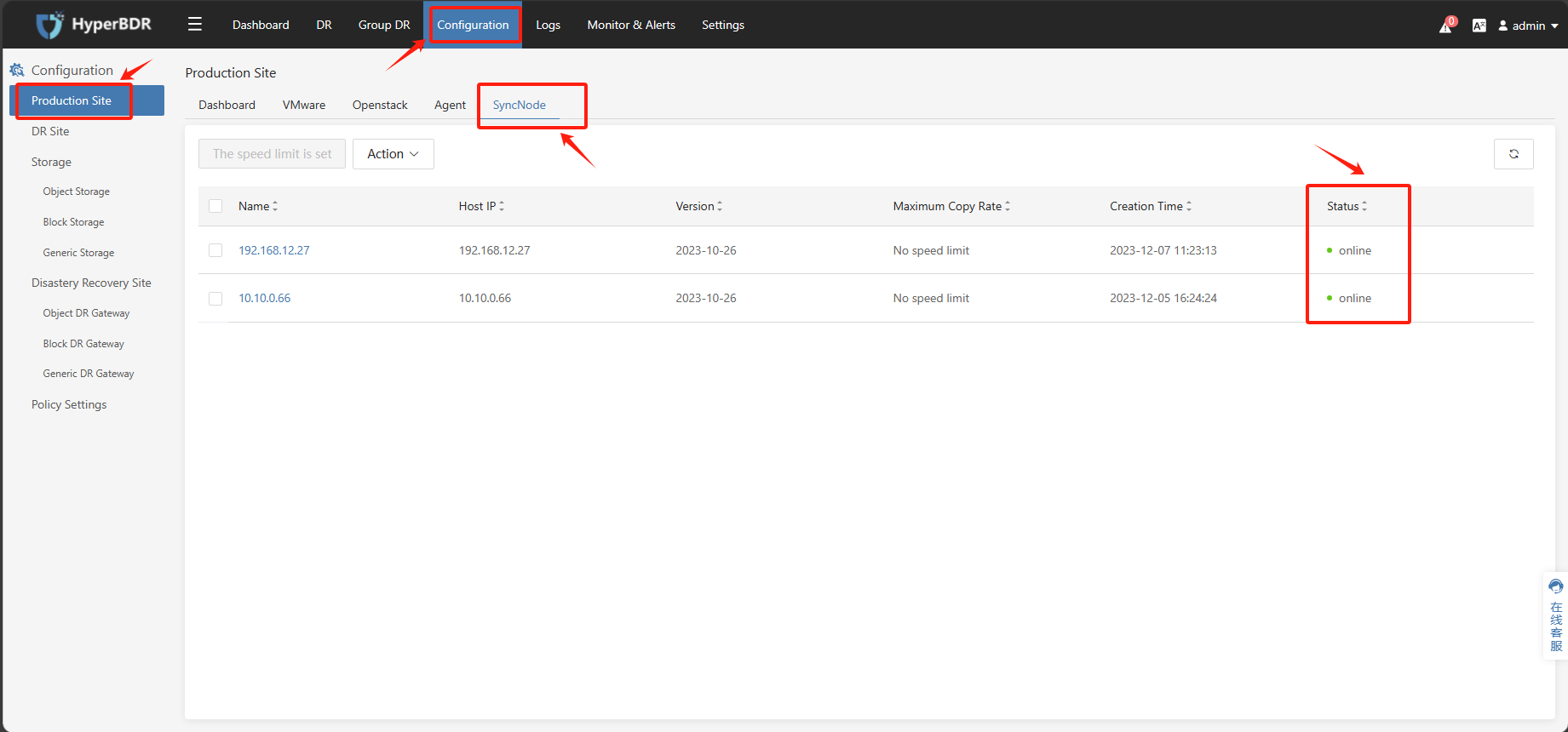
Task: Click 'The speed limit is set' button
Action: pos(273,154)
